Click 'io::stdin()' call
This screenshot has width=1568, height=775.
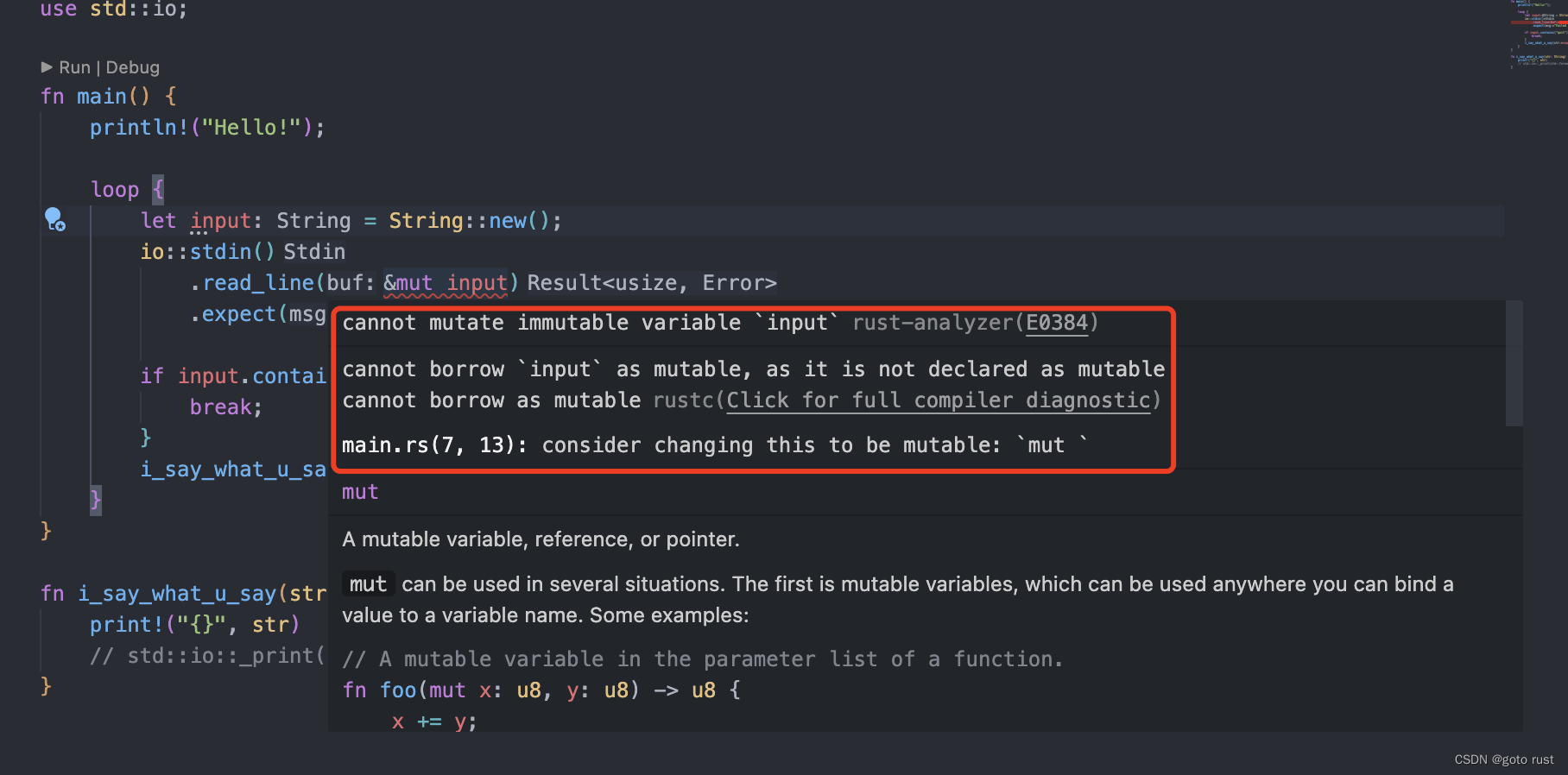207,252
